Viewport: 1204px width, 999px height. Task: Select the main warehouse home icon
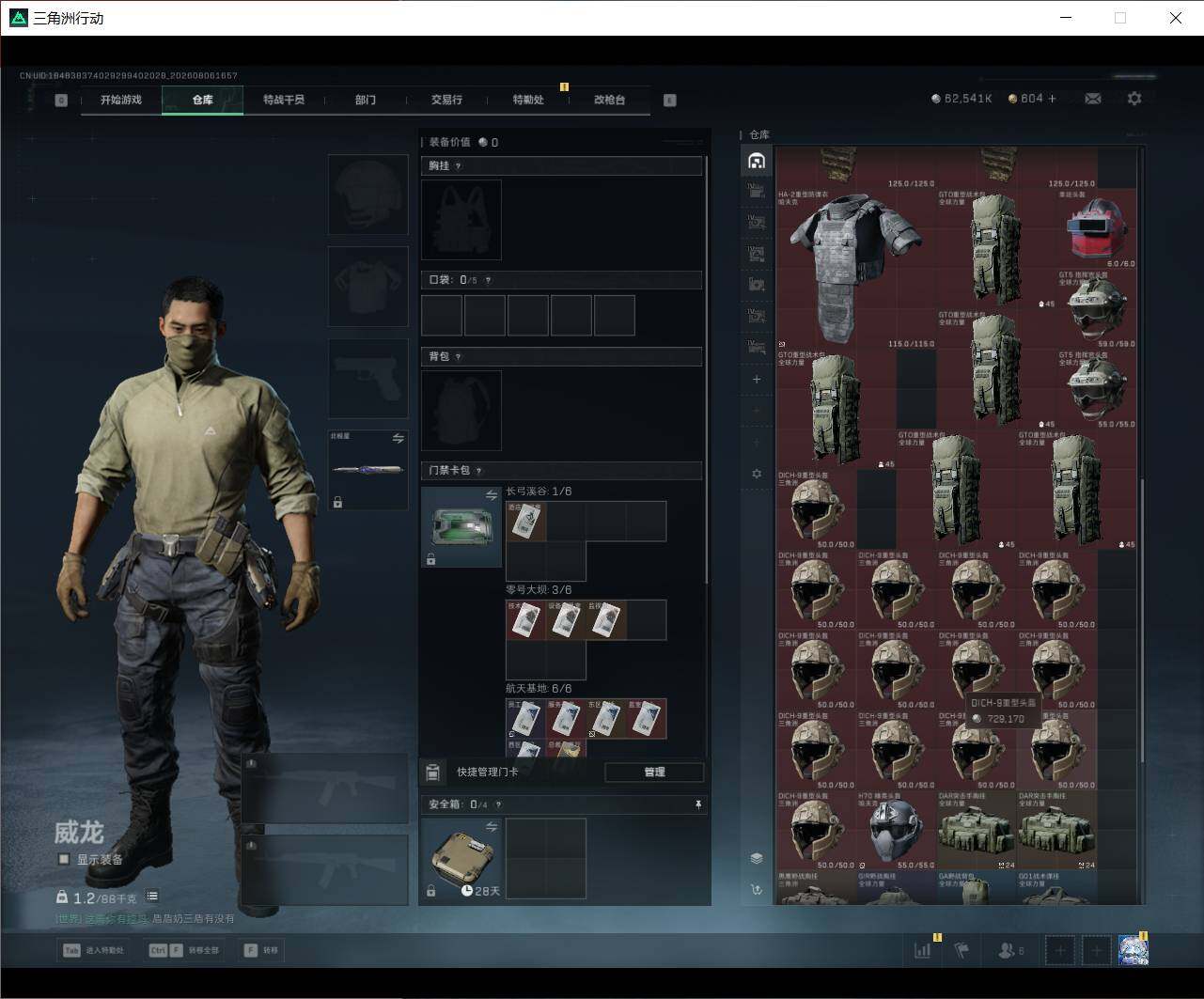pos(757,161)
